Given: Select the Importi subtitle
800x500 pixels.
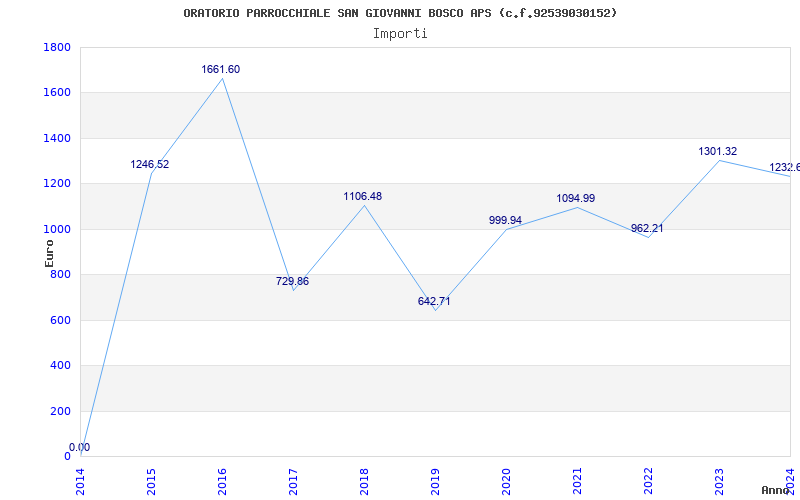Looking at the screenshot, I should [400, 34].
